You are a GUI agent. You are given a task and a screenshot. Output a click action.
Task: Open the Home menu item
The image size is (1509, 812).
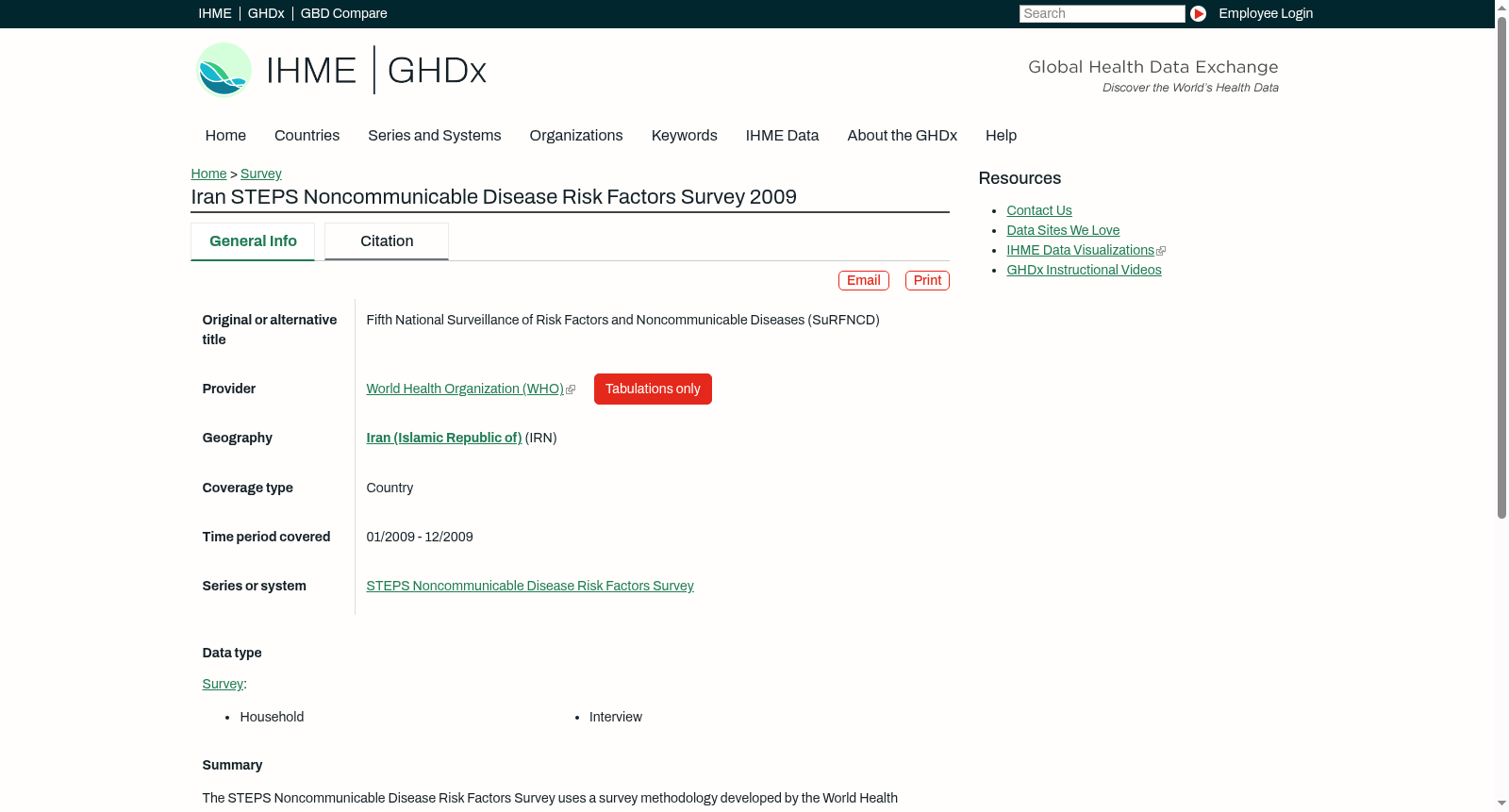click(x=225, y=136)
